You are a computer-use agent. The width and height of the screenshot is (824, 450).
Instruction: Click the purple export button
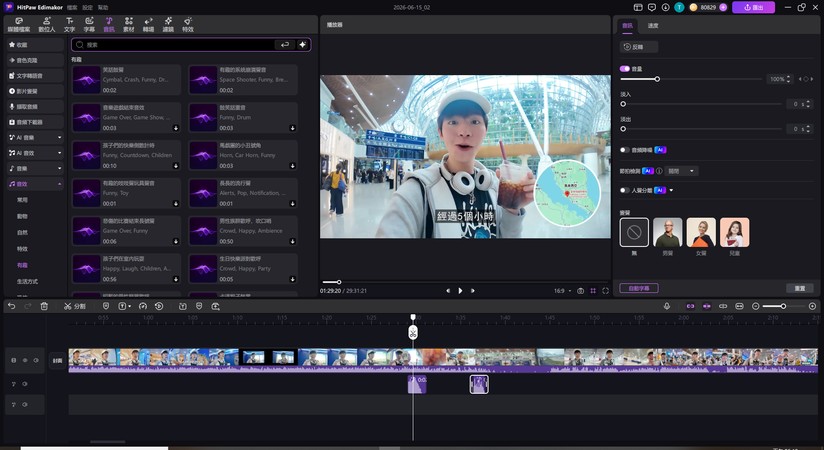tap(753, 7)
